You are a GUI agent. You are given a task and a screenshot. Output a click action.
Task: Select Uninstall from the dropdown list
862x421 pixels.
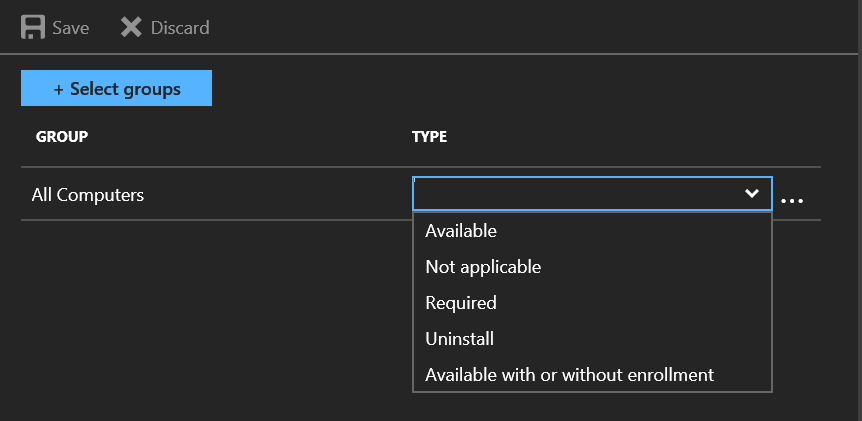click(460, 339)
